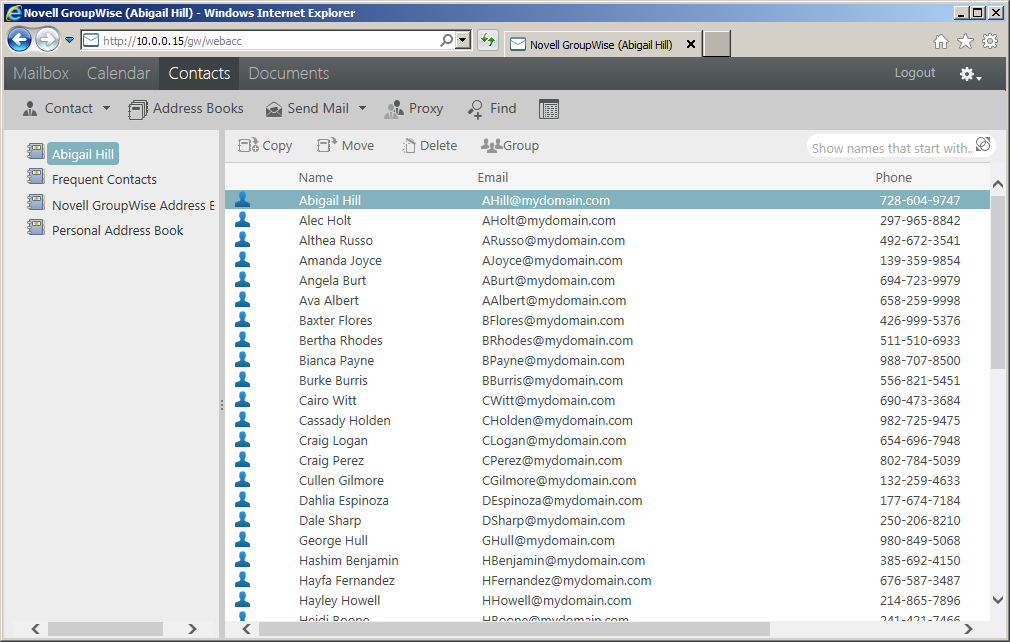Click the Find toolbar button
Viewport: 1010px width, 642px height.
(492, 109)
